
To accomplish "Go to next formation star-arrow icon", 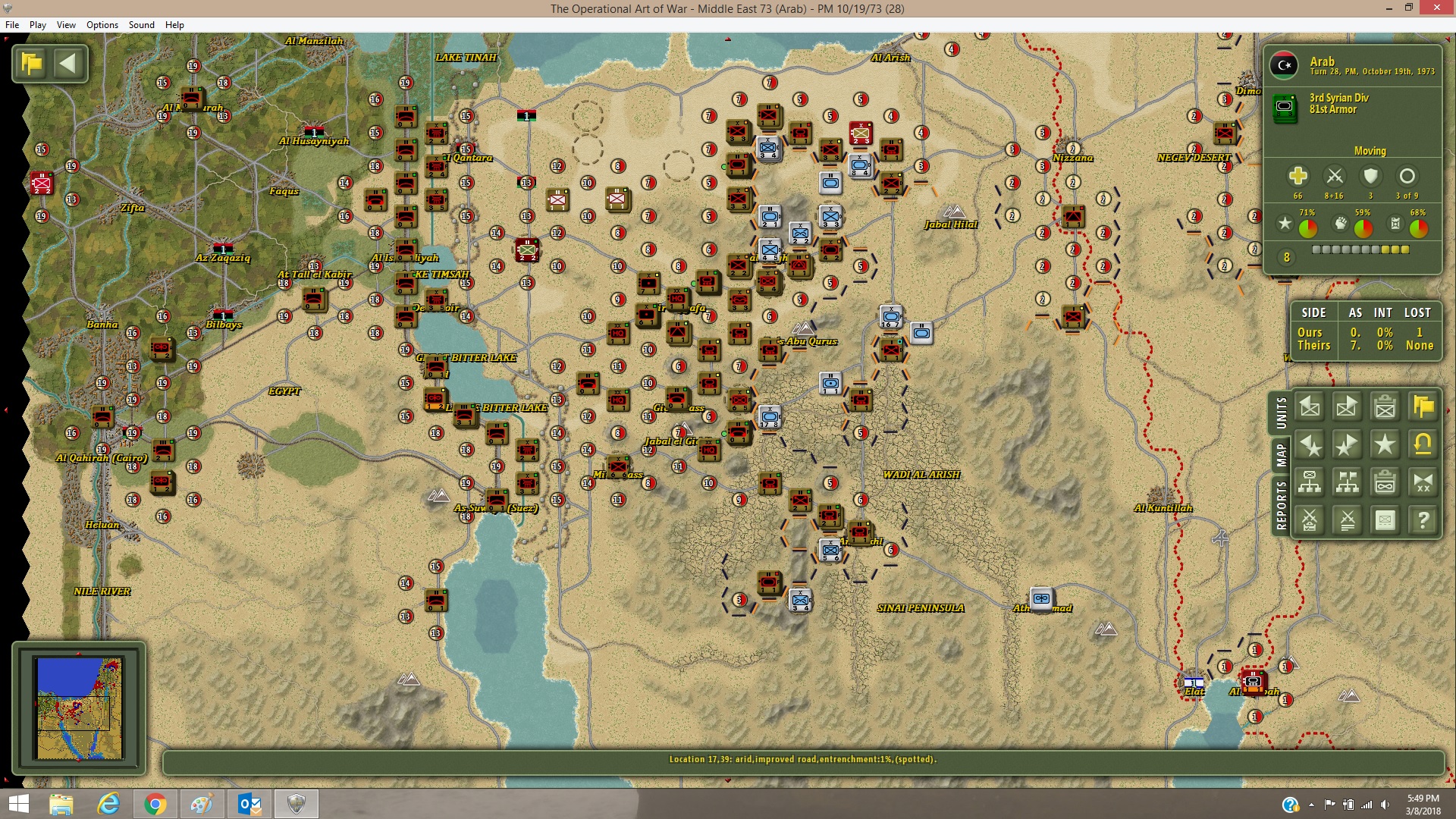I will click(x=1348, y=445).
